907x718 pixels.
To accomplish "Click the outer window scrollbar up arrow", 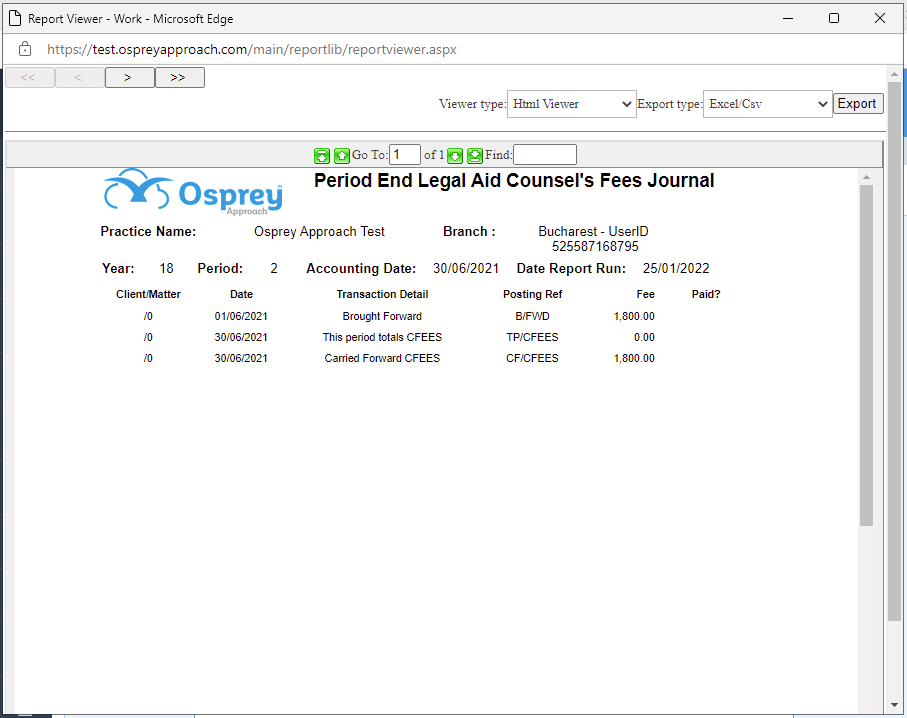I will click(x=894, y=74).
